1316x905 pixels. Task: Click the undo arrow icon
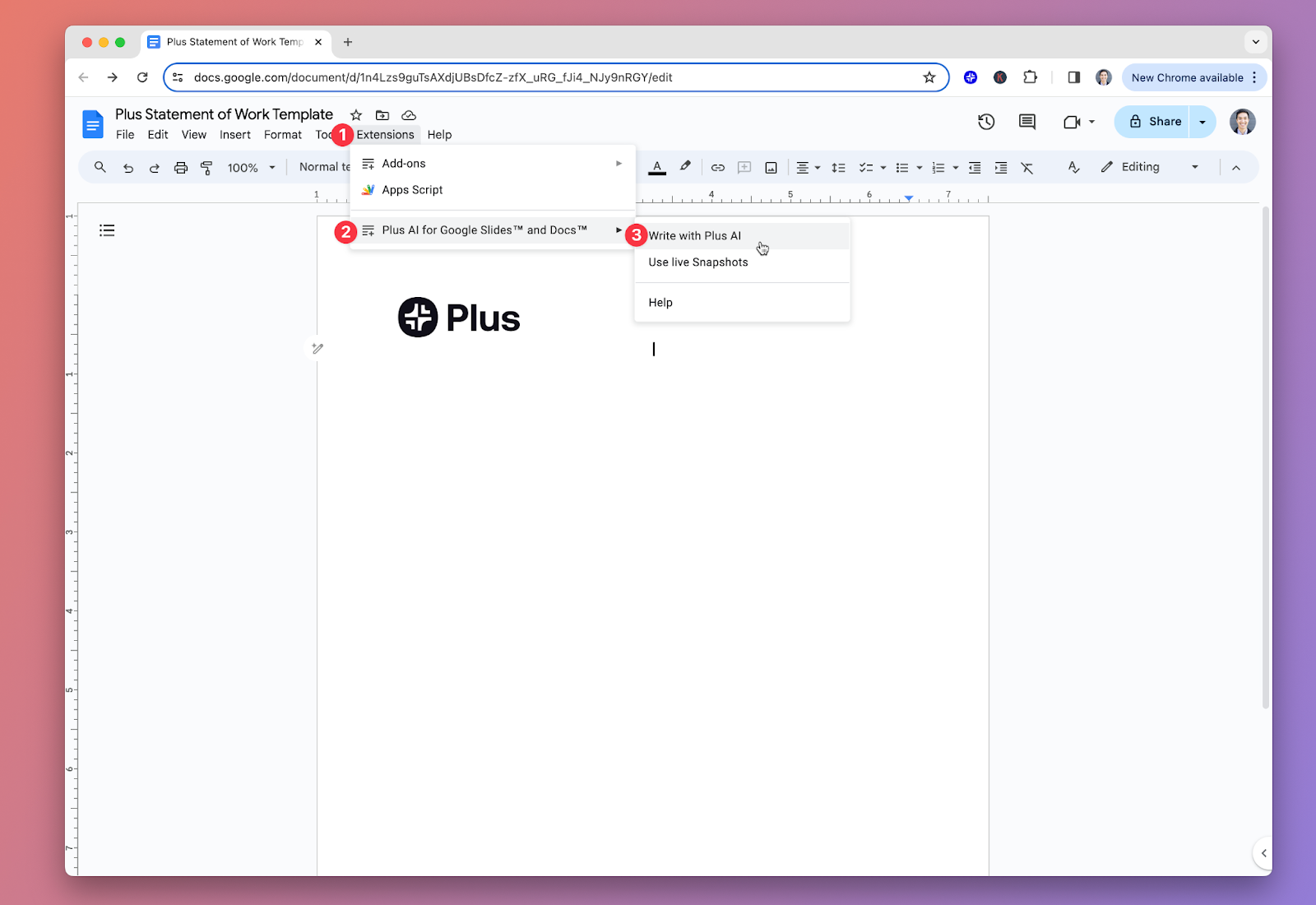point(128,168)
